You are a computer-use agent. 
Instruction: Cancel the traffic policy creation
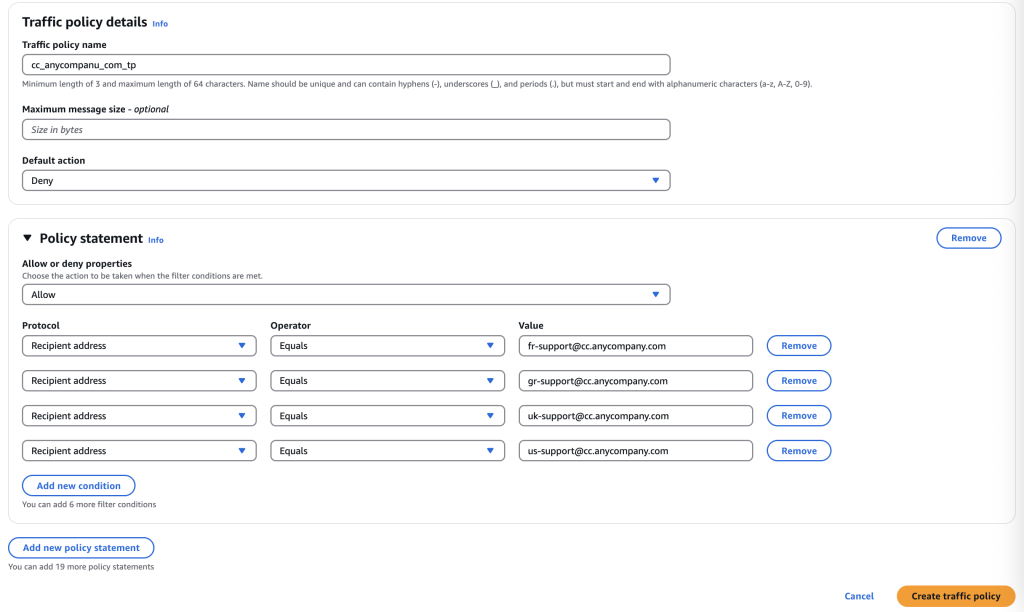859,596
